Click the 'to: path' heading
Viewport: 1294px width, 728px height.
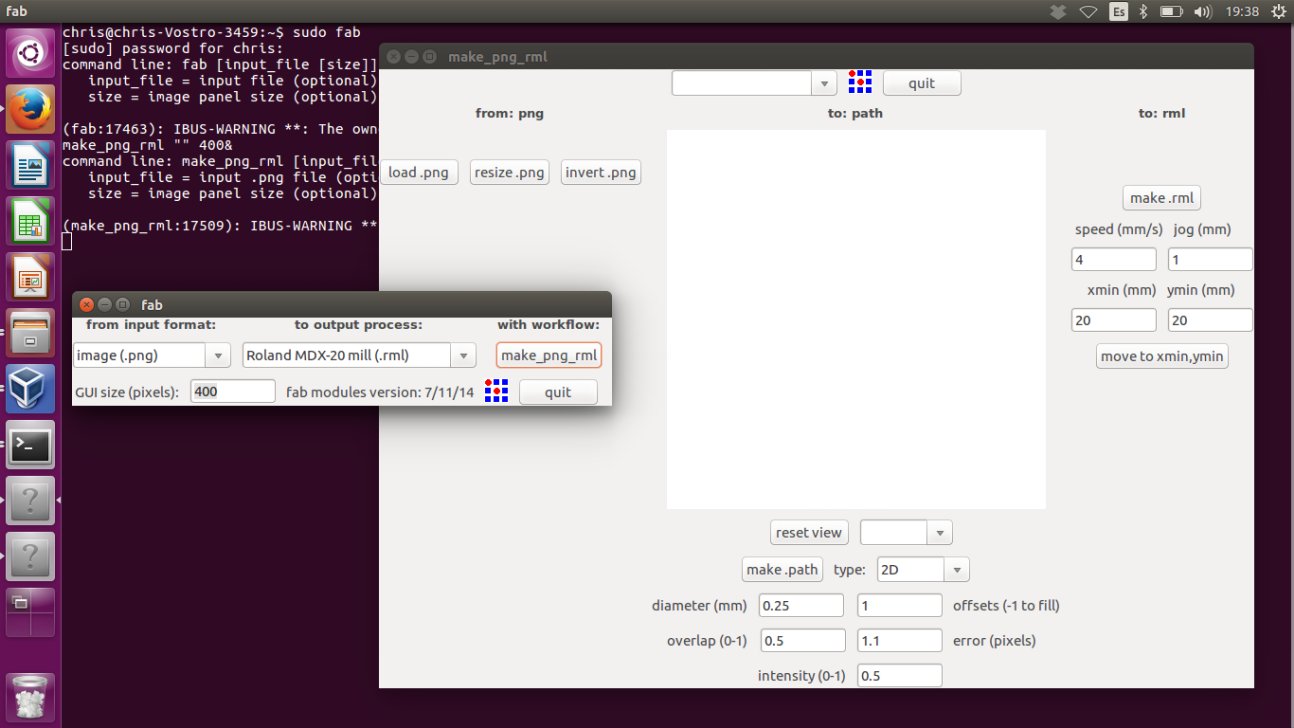[x=855, y=113]
